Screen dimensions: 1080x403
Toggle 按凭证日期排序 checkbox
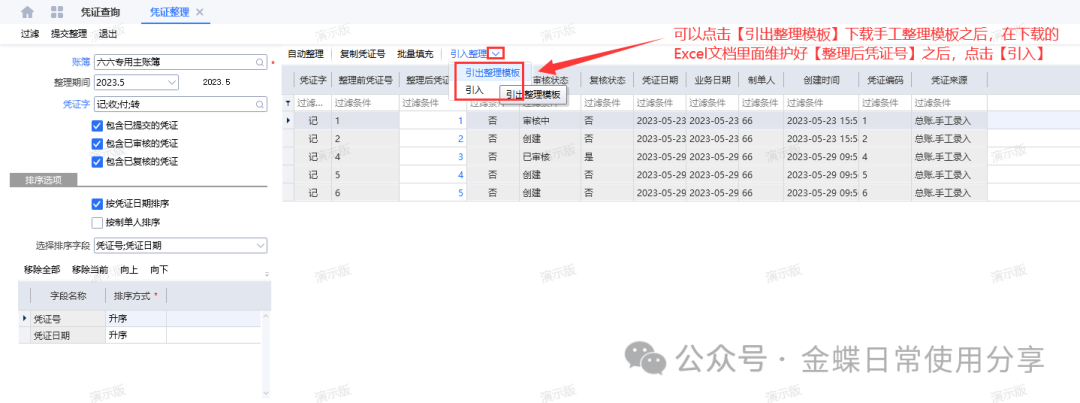point(97,204)
